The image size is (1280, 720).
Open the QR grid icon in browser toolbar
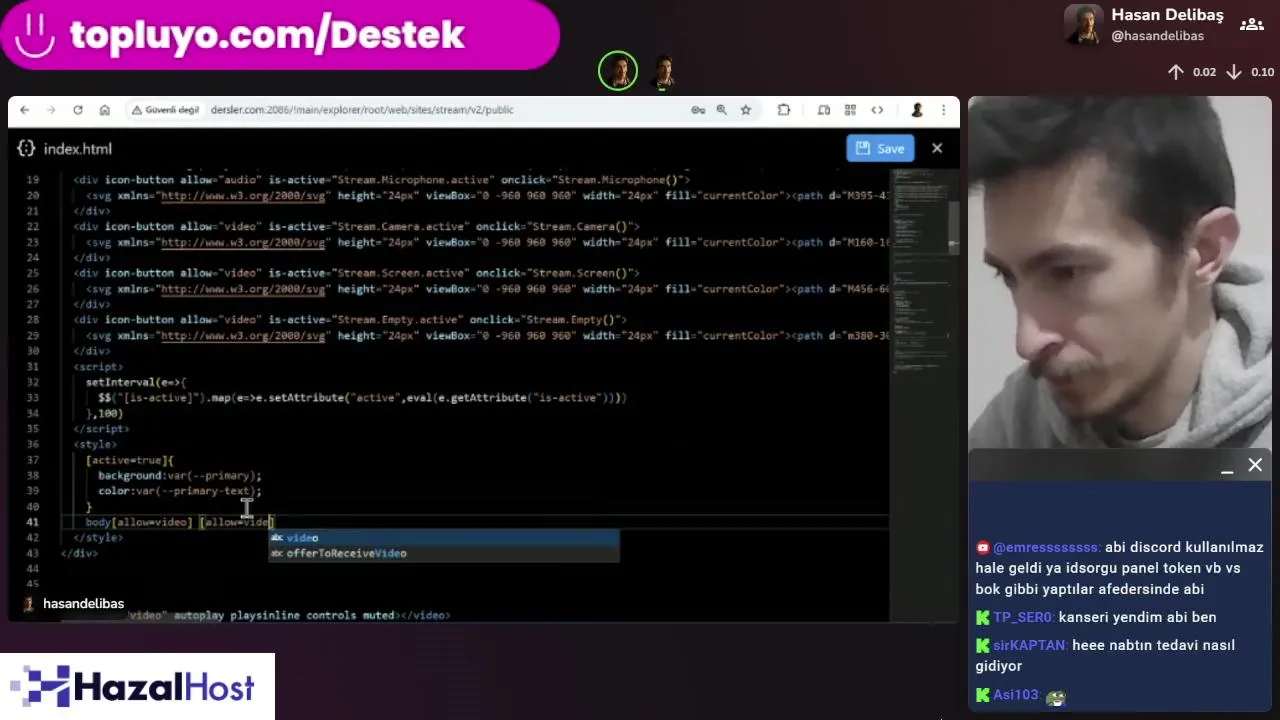coord(850,110)
